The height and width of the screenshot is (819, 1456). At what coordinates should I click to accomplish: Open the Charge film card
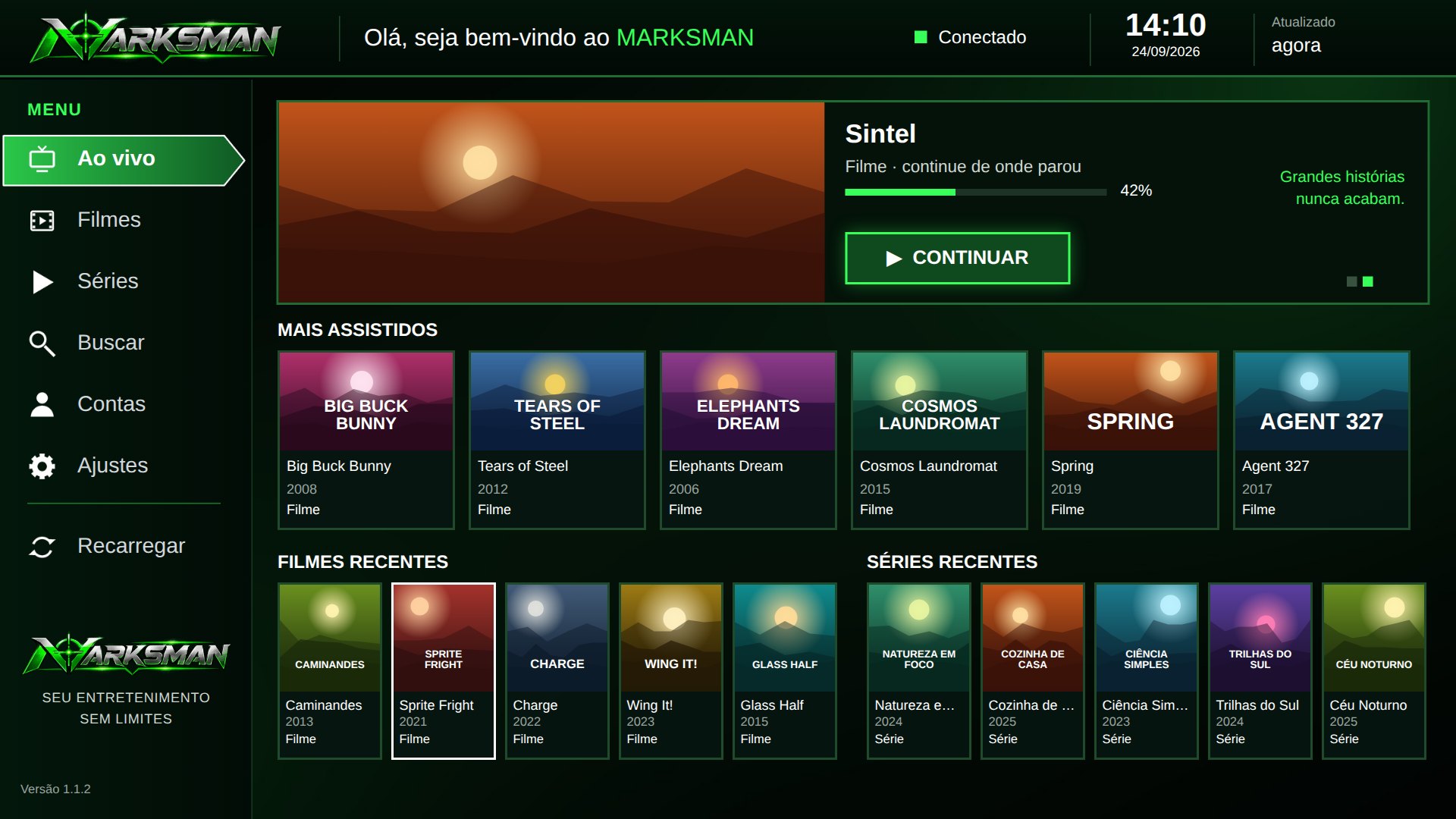(x=557, y=671)
